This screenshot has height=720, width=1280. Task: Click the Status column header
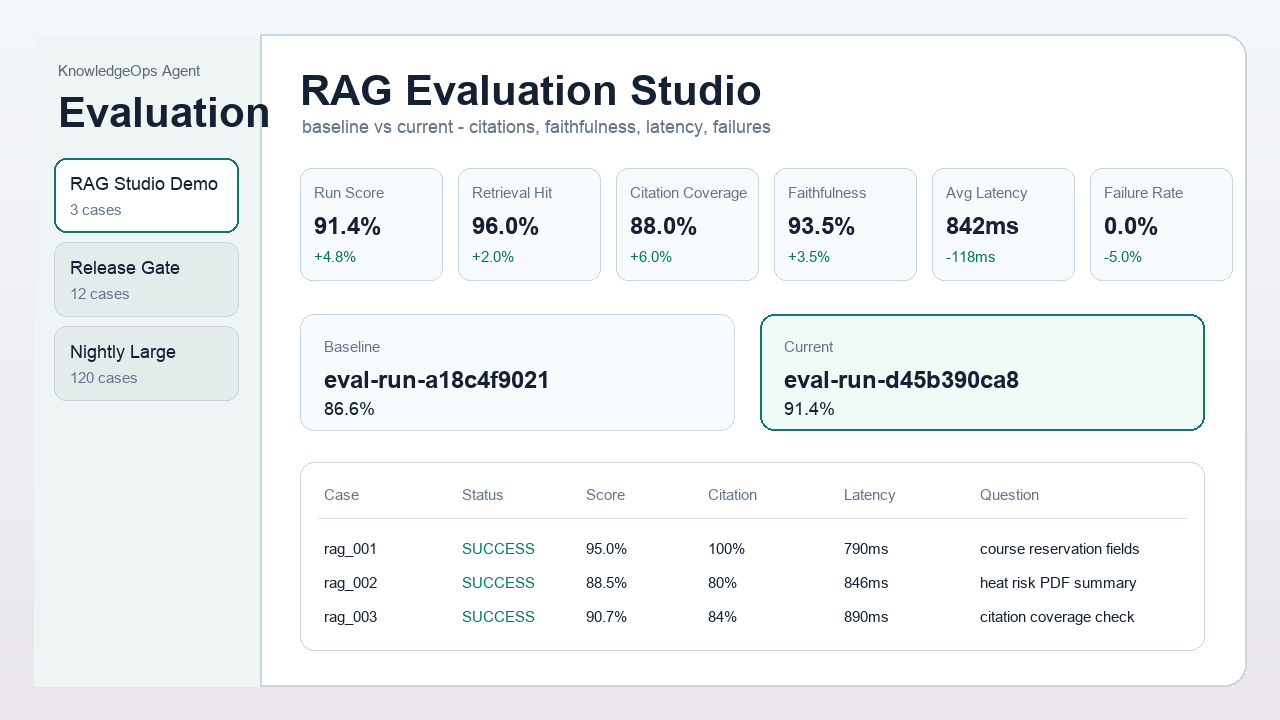click(483, 495)
